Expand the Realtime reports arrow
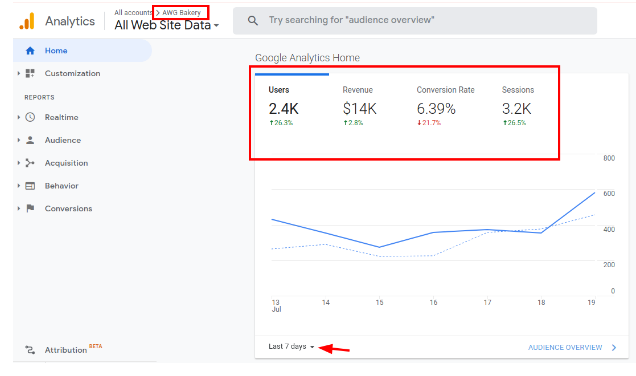The height and width of the screenshot is (376, 636). click(19, 117)
